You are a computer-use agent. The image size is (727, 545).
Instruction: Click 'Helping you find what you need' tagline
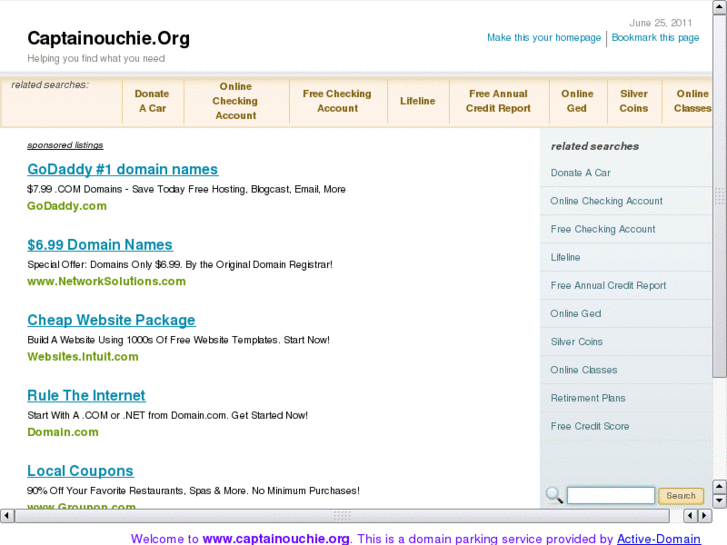pos(96,58)
